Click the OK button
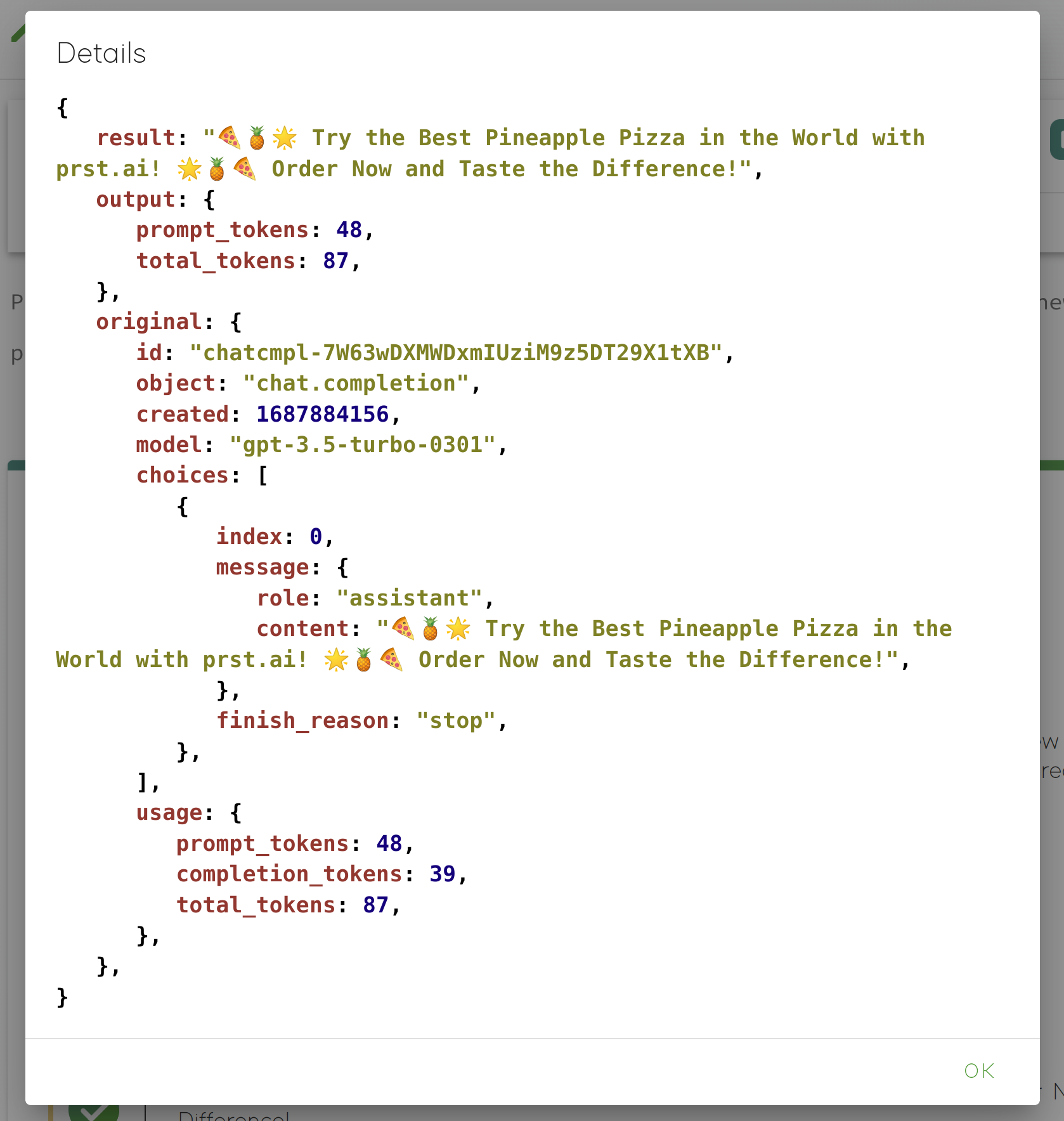1064x1121 pixels. [x=979, y=1071]
